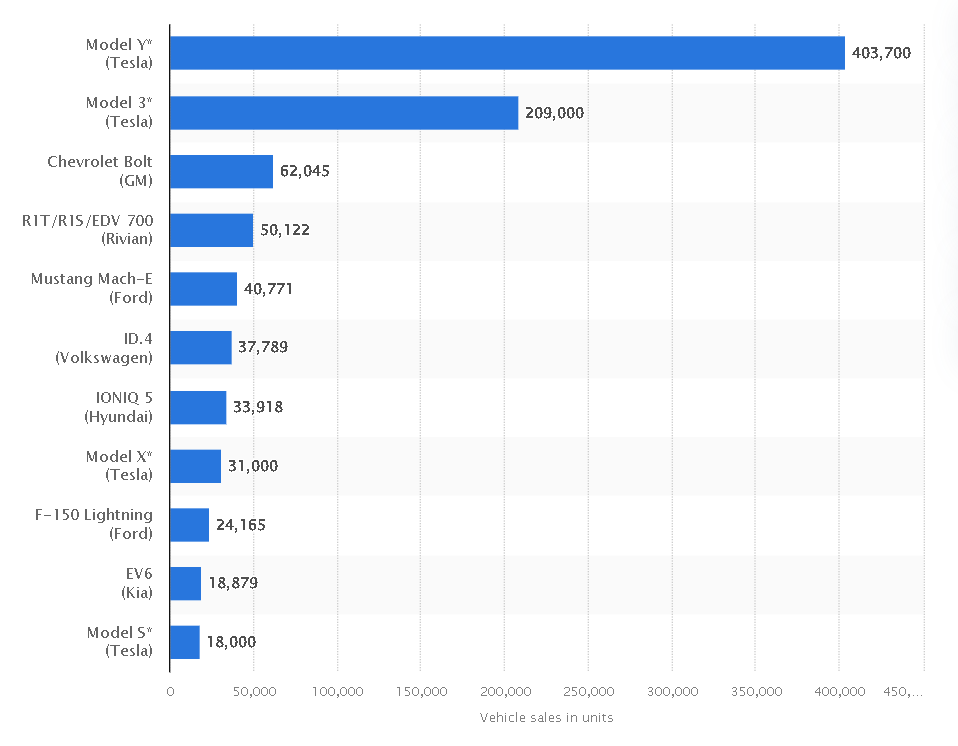
Task: Click the 'Chevrolet Bolt (GM)' axis label
Action: pos(100,171)
